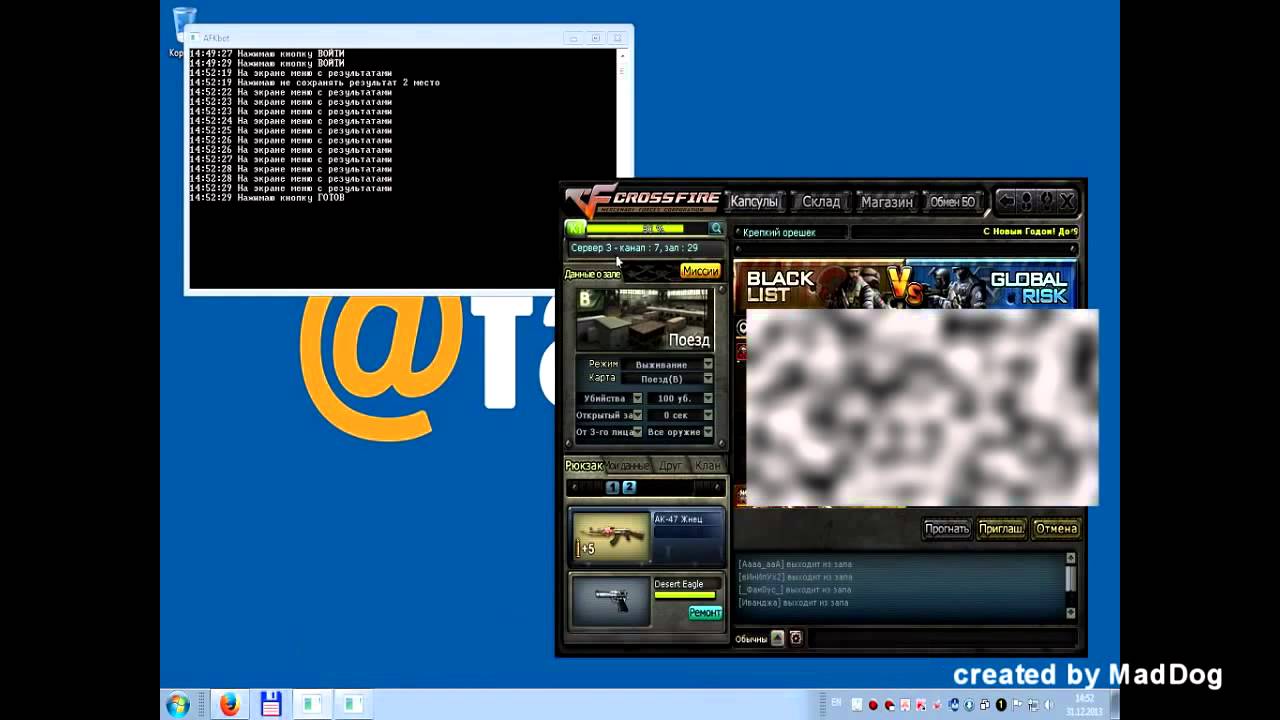Open the Капсулы tab
The image size is (1280, 720).
pos(754,202)
